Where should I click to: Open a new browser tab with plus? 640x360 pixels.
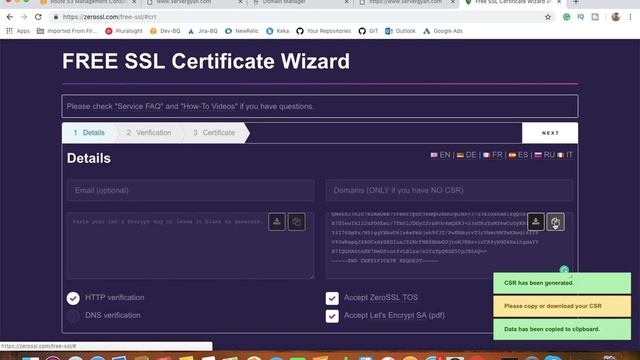[x=576, y=2]
